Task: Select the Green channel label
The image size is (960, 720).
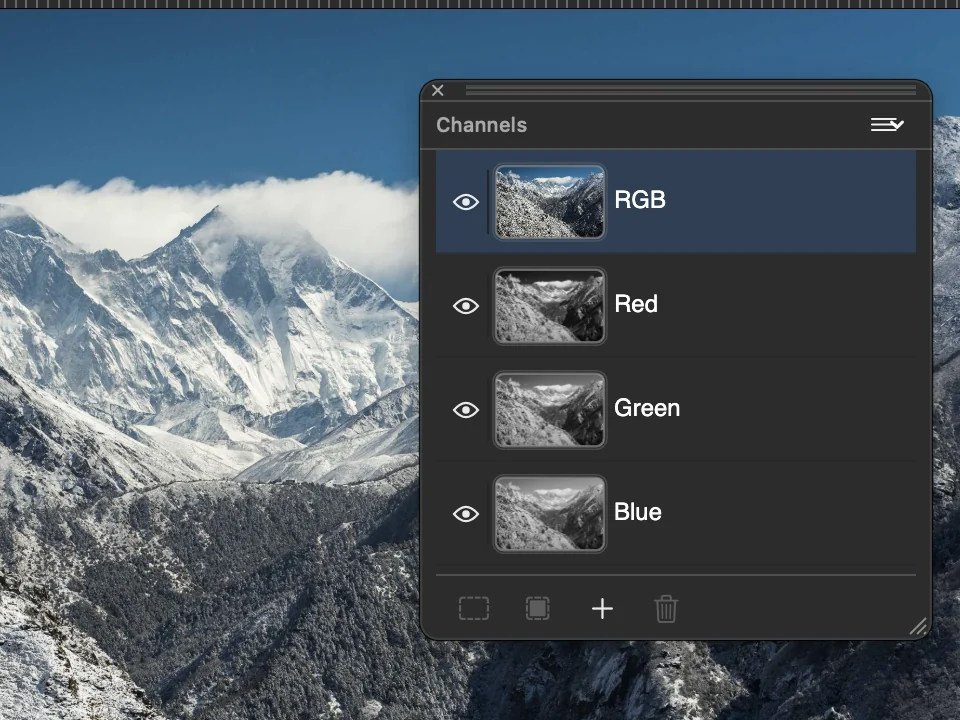Action: click(647, 408)
